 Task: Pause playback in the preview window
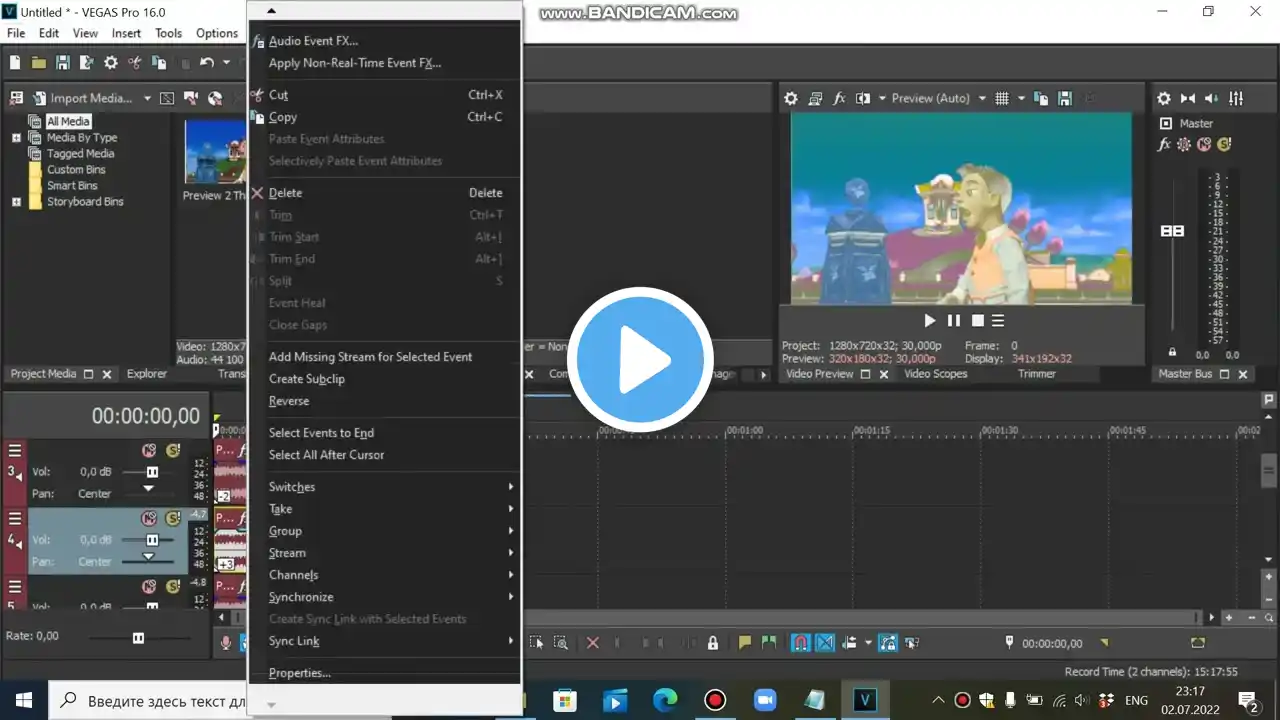[x=954, y=321]
